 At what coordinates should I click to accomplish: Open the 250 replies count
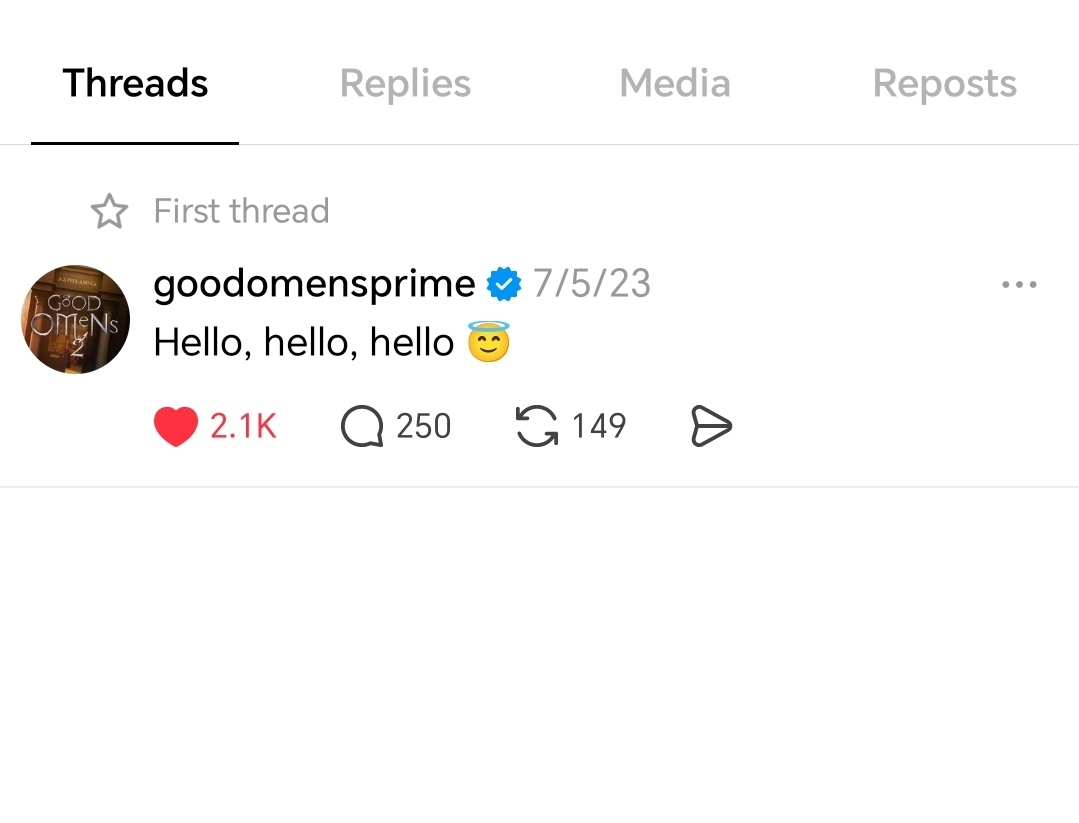click(423, 427)
